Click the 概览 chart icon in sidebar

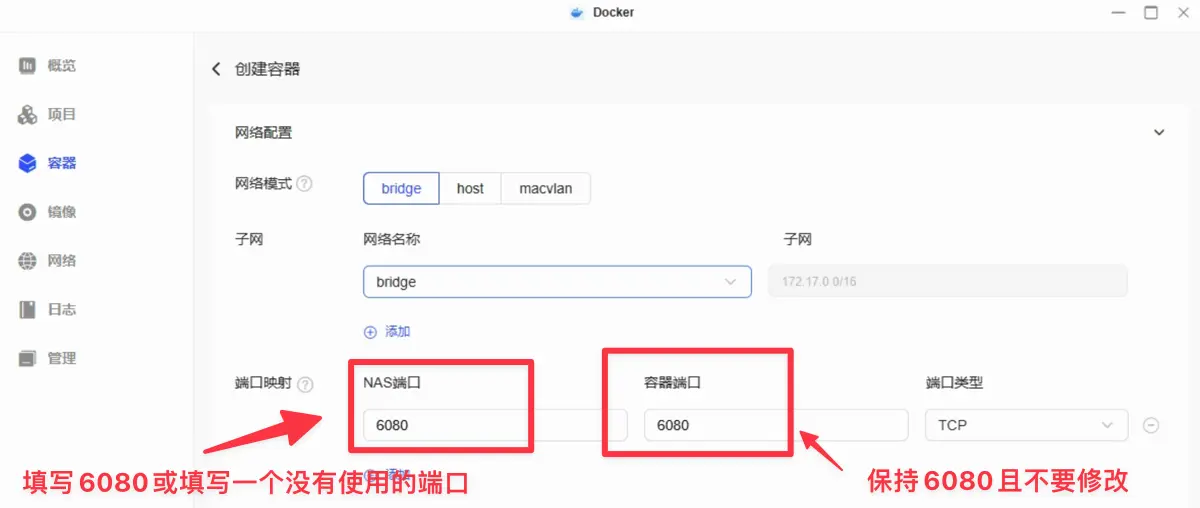pos(28,66)
